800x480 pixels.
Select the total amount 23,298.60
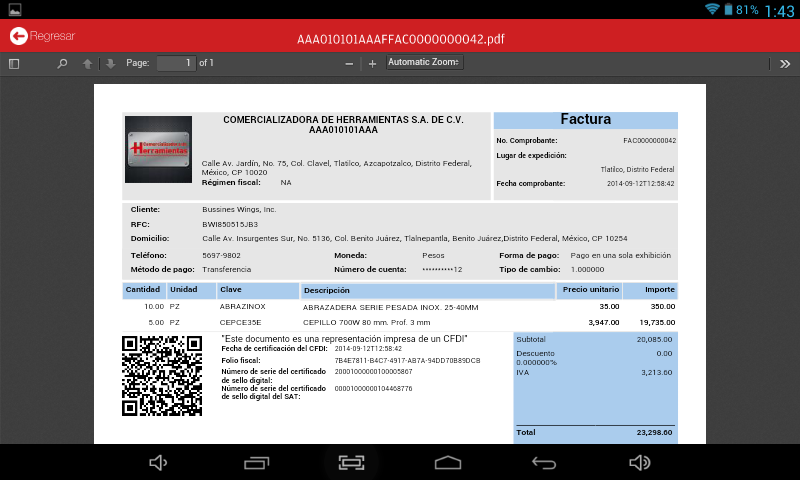point(654,433)
